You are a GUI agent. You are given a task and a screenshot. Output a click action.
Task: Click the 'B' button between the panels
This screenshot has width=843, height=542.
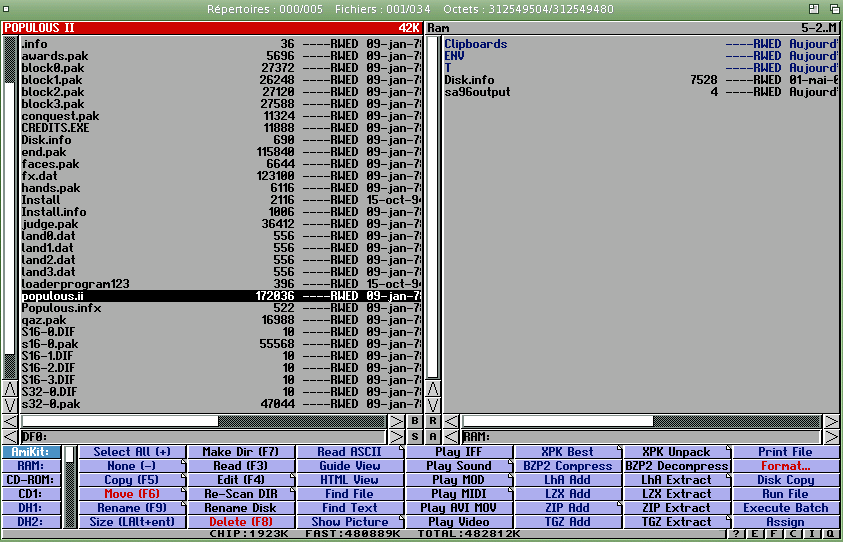(x=415, y=421)
